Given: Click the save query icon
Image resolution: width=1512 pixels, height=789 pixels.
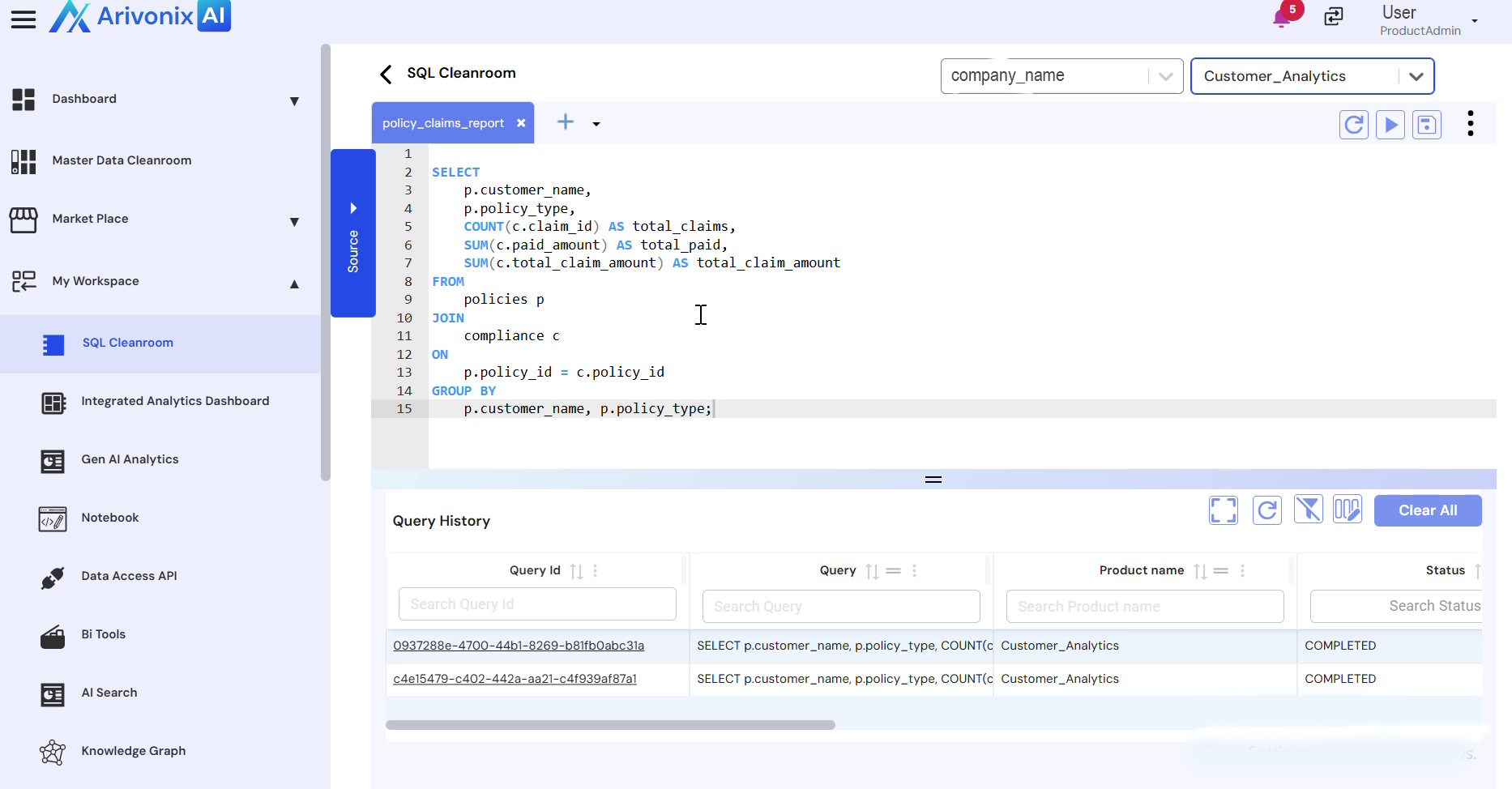Looking at the screenshot, I should click(x=1426, y=125).
